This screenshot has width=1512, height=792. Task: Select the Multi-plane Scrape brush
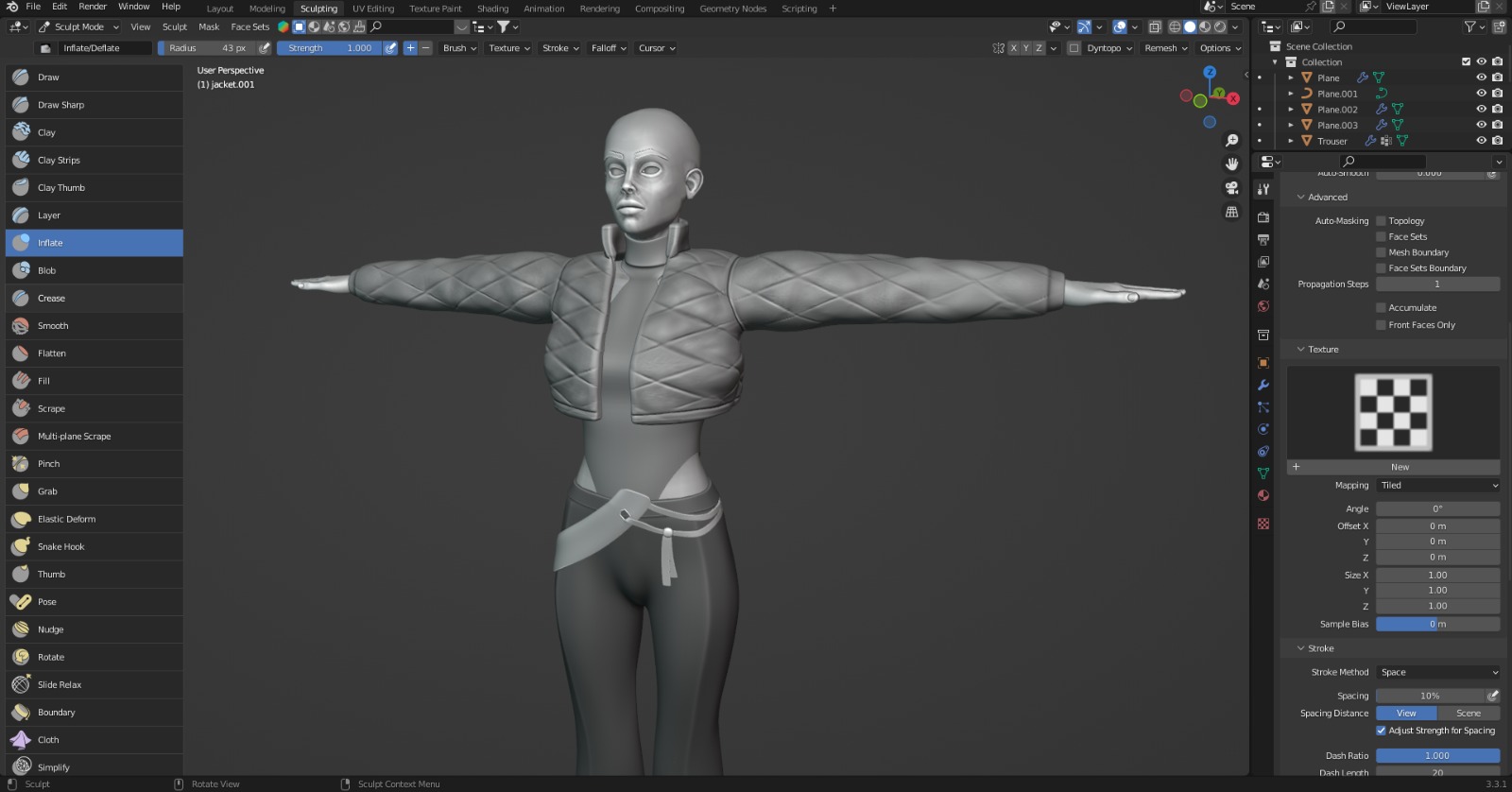(x=94, y=436)
